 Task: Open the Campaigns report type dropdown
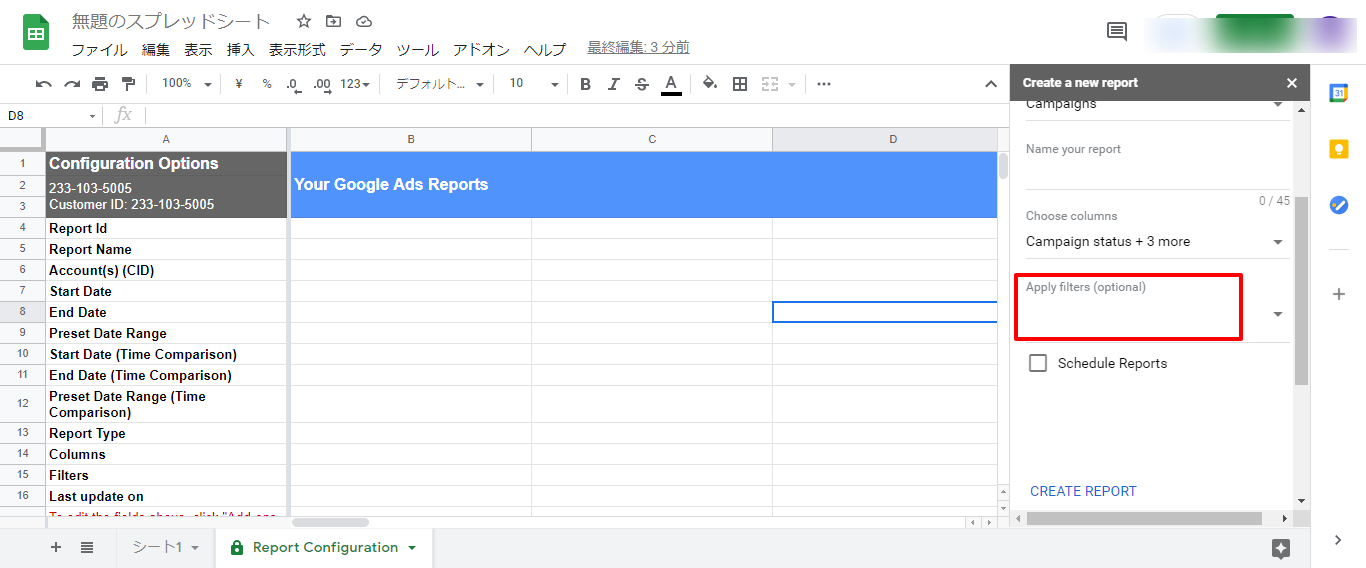point(1156,106)
